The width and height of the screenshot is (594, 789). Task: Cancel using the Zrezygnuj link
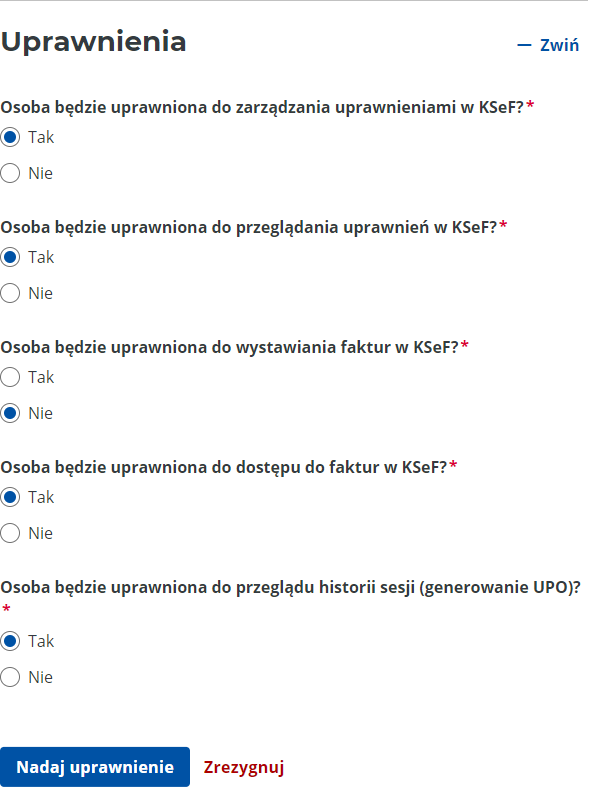[244, 767]
